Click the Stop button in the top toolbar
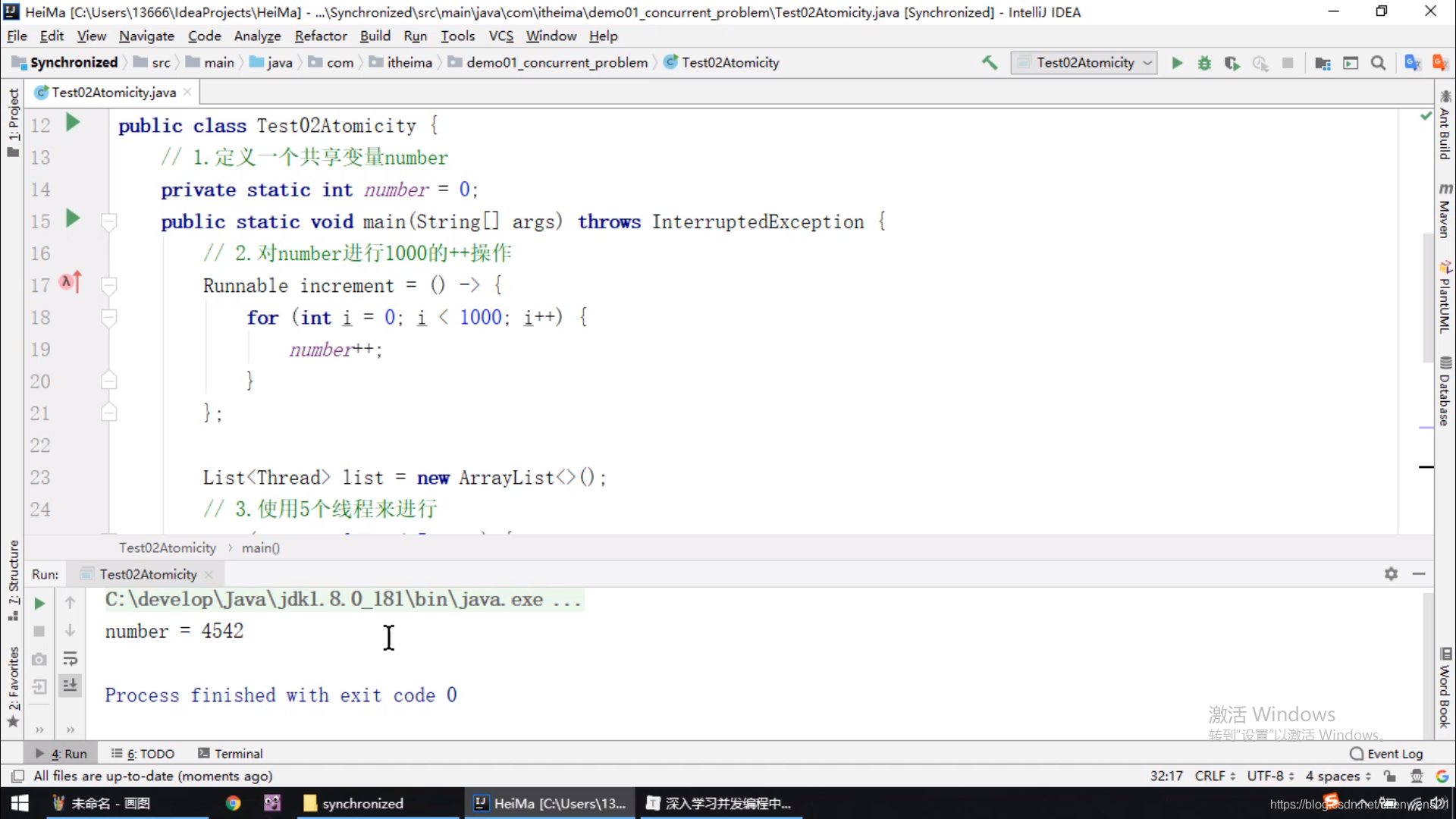Image resolution: width=1456 pixels, height=819 pixels. pos(1288,63)
